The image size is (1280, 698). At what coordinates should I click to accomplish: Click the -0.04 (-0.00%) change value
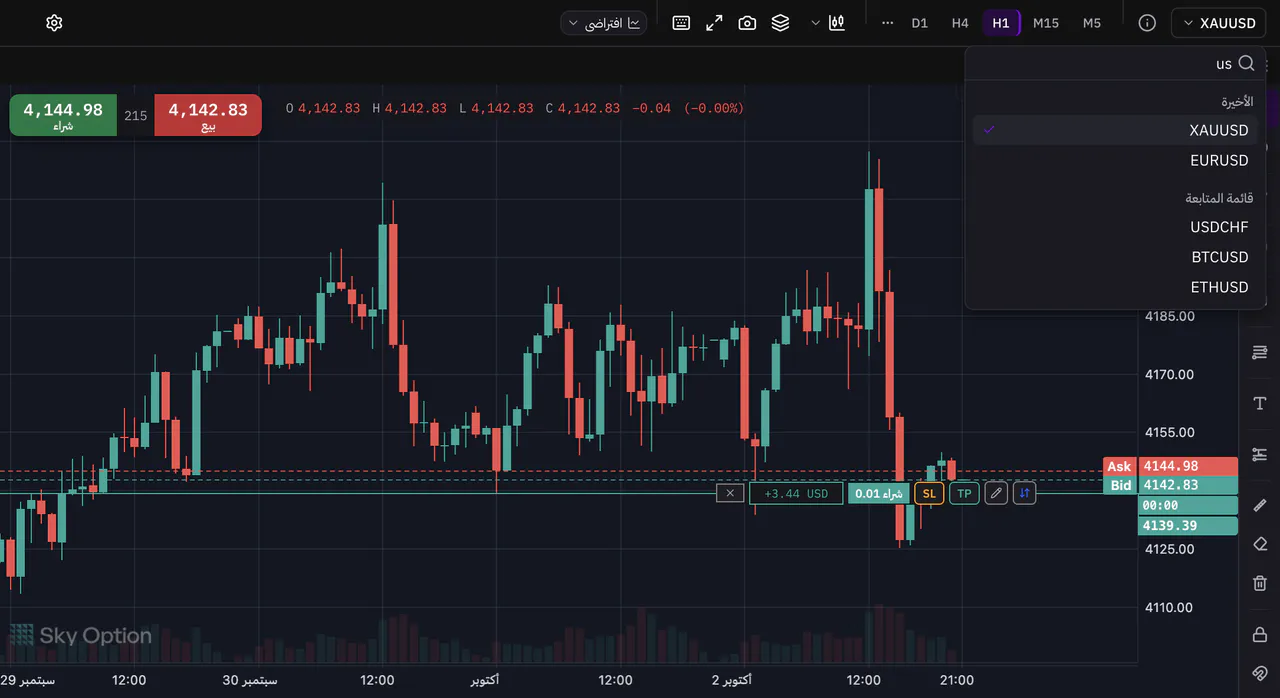pyautogui.click(x=688, y=108)
